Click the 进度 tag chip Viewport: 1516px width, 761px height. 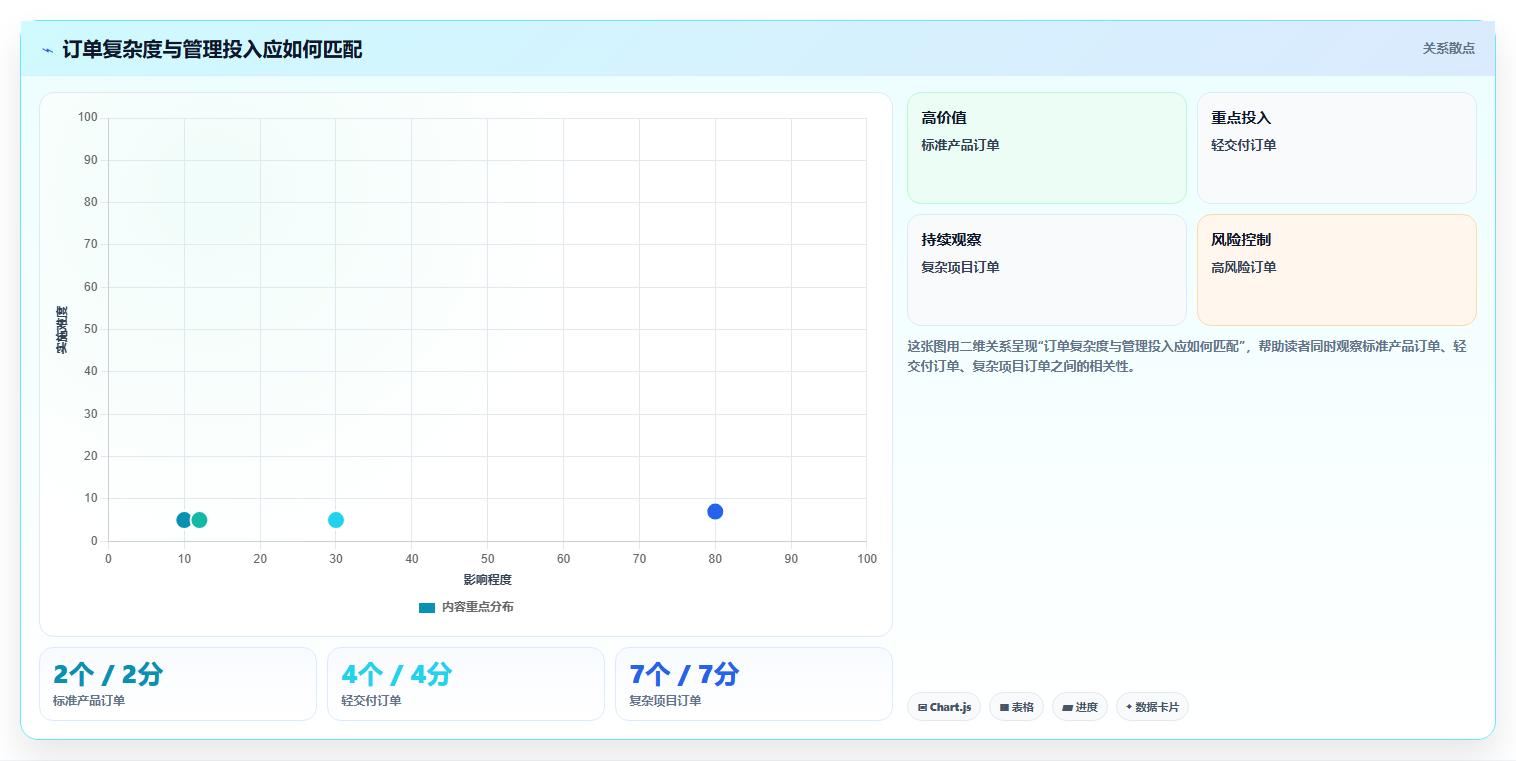point(1080,707)
